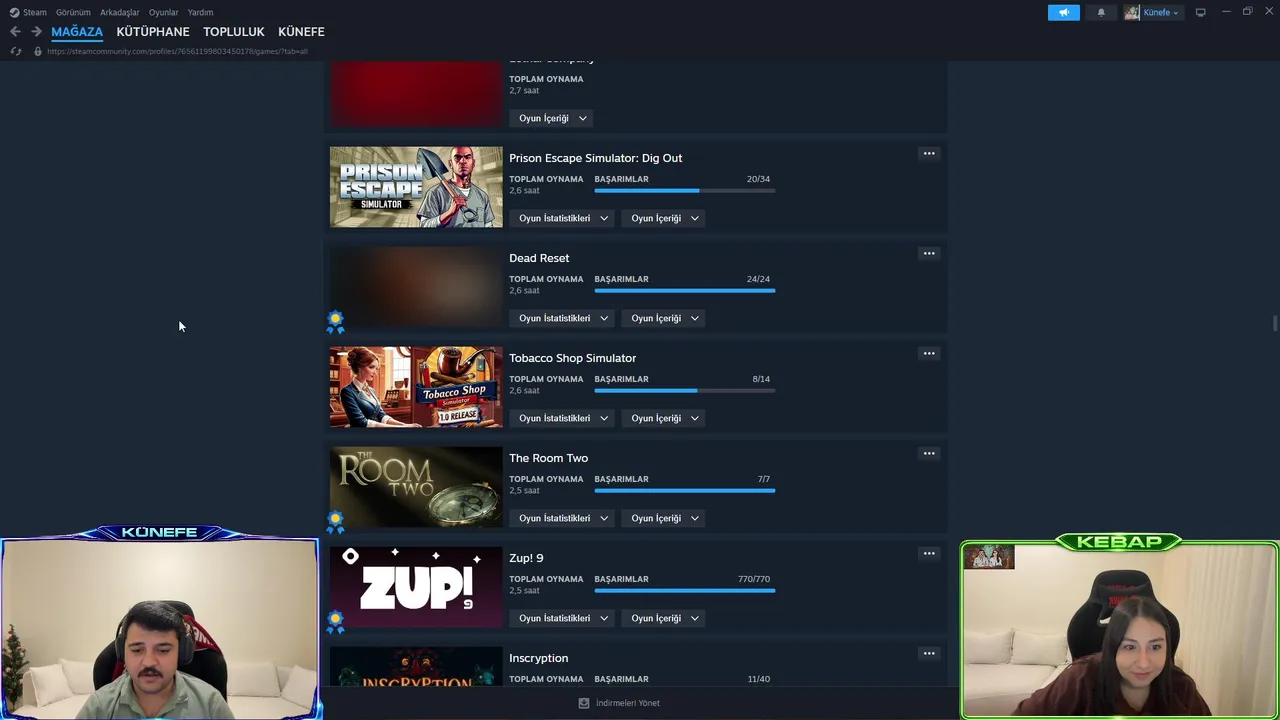Expand Oyun İstatistikleri for The Room Two
1280x720 pixels.
tap(564, 518)
